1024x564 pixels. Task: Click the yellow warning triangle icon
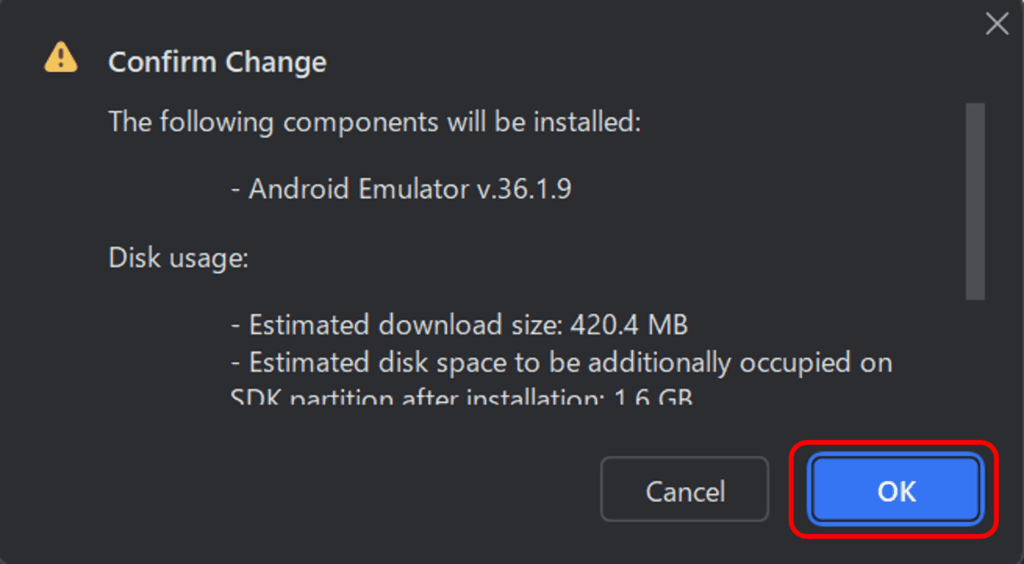[x=61, y=57]
